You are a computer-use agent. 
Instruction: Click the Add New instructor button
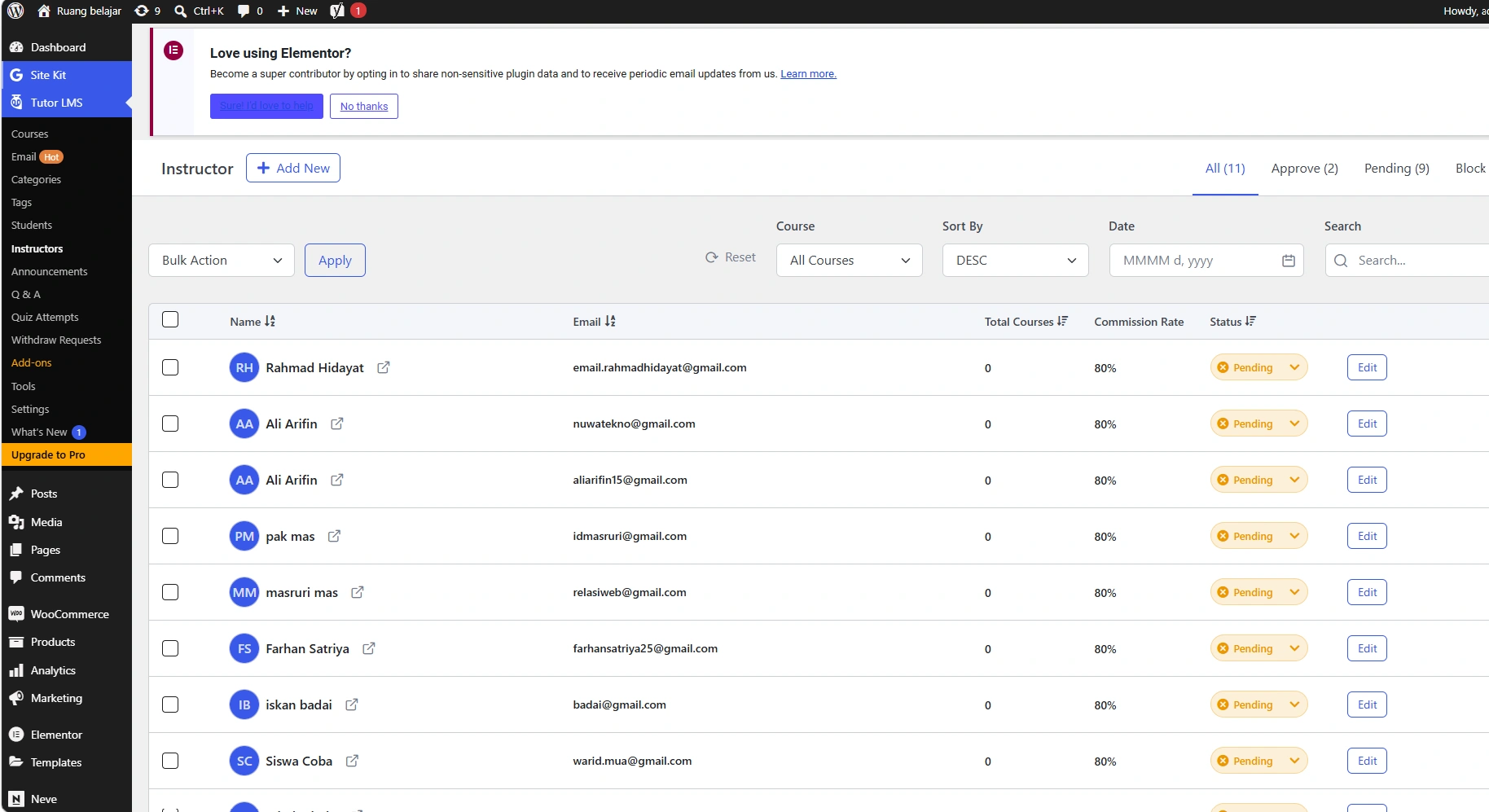(293, 168)
